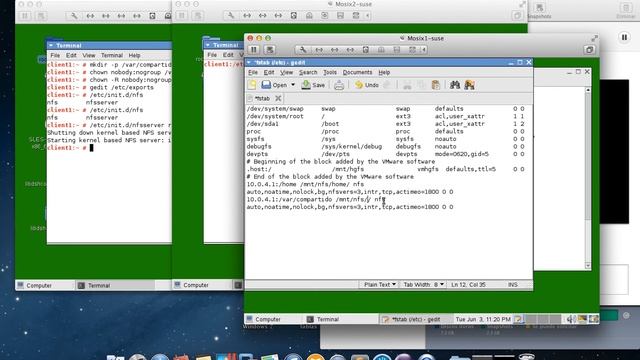Save the fstab file in gedit
Viewport: 640px width, 360px height.
coord(313,85)
